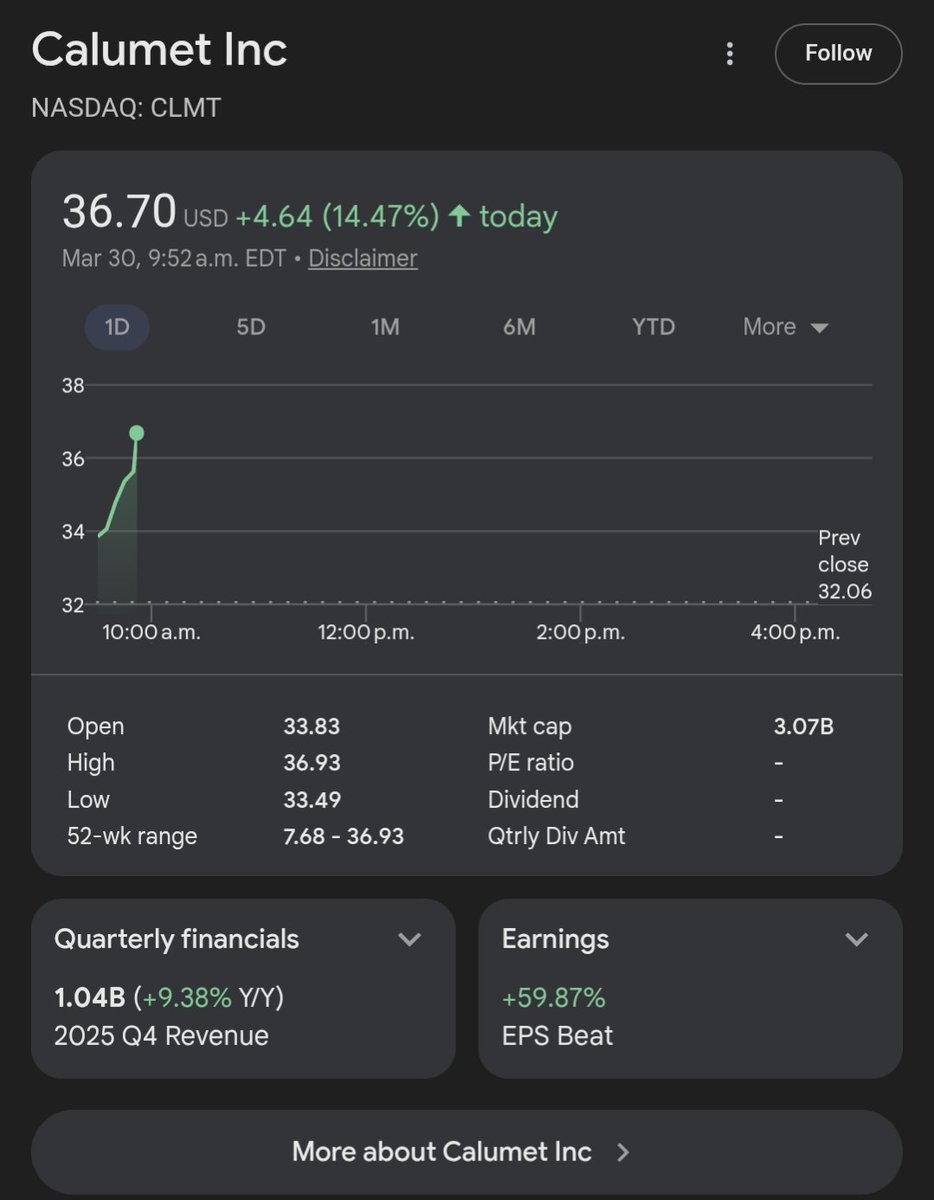
Task: Select the 1D chart tab
Action: tap(117, 327)
